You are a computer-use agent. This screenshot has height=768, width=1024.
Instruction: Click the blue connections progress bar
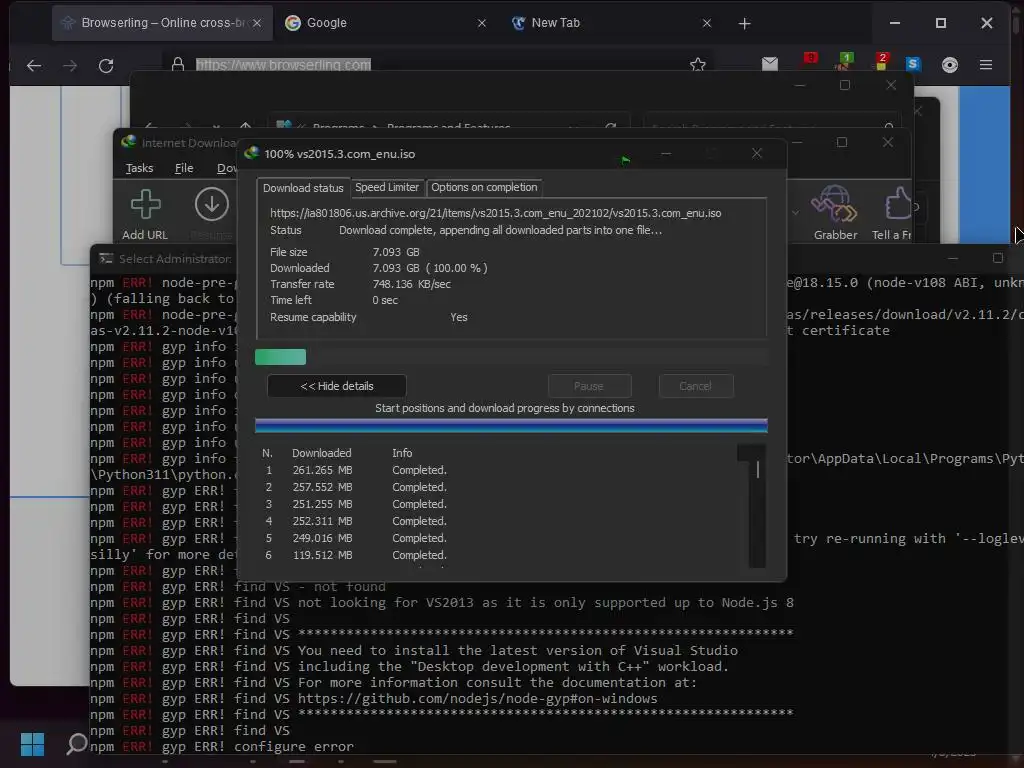point(511,426)
